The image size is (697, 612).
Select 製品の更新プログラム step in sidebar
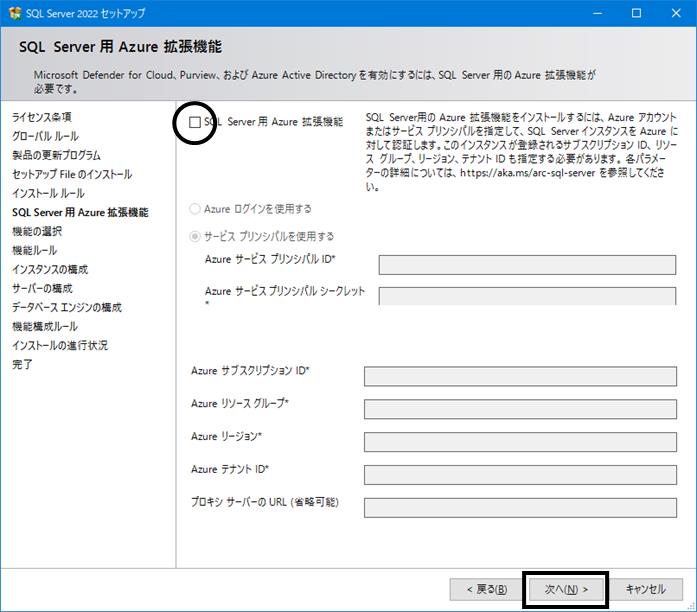tap(56, 155)
